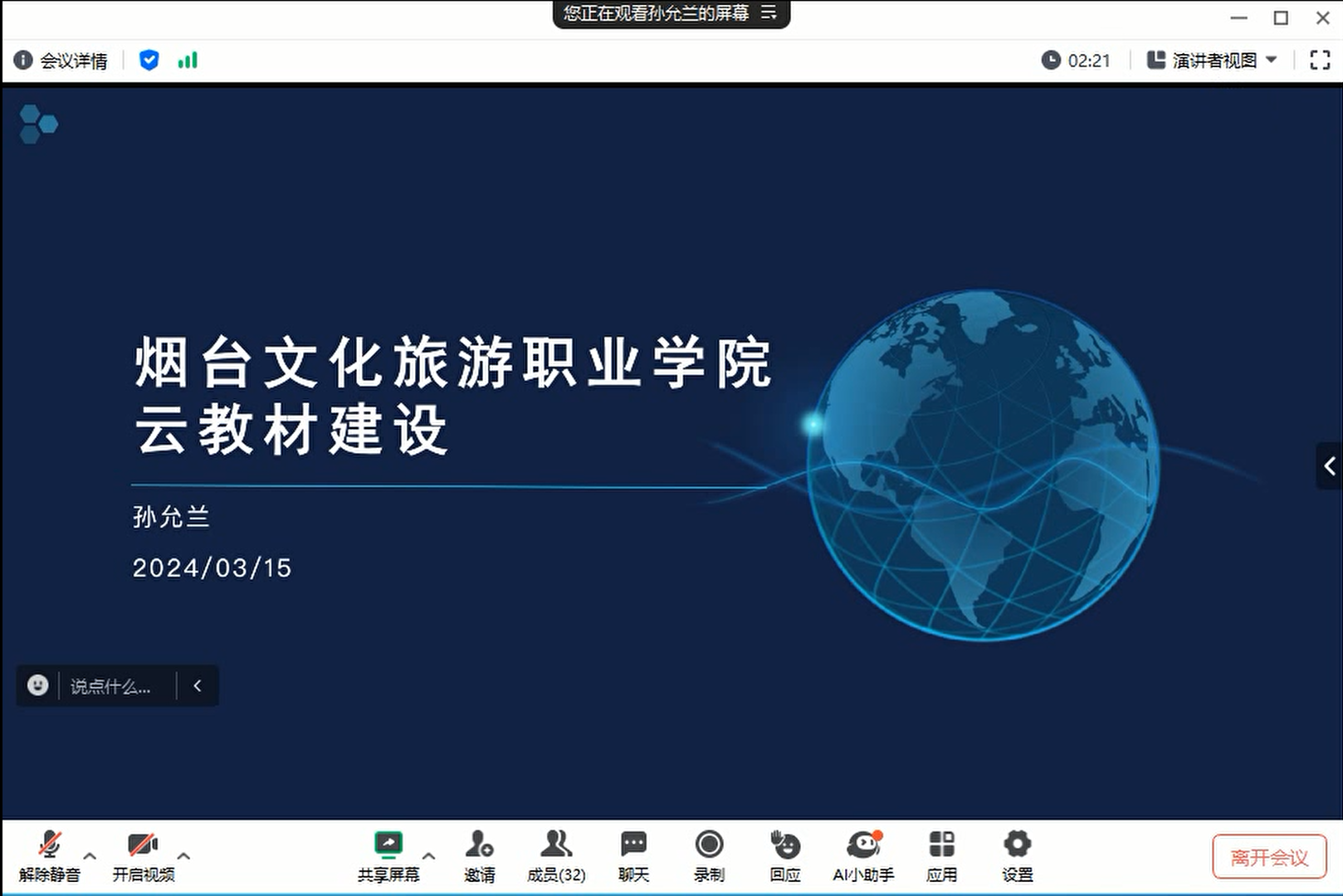Unmute the microphone

point(50,856)
